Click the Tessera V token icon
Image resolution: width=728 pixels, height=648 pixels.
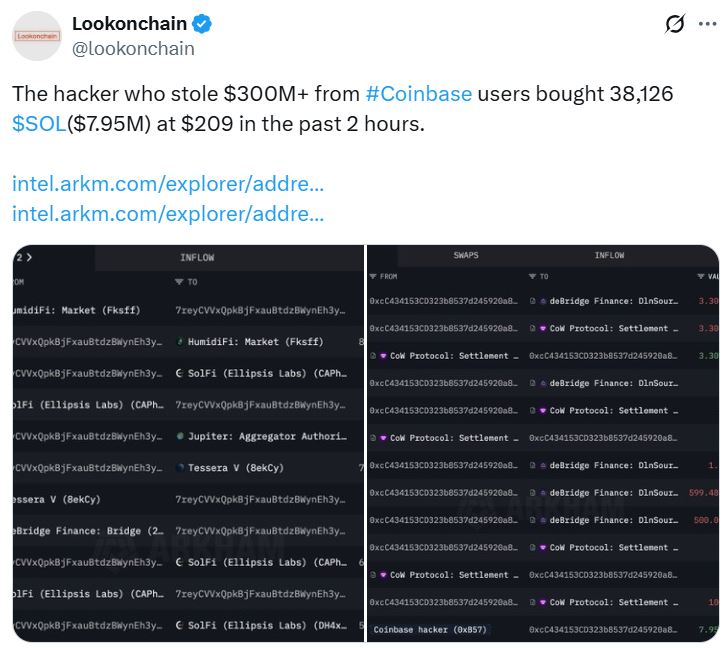tap(179, 468)
